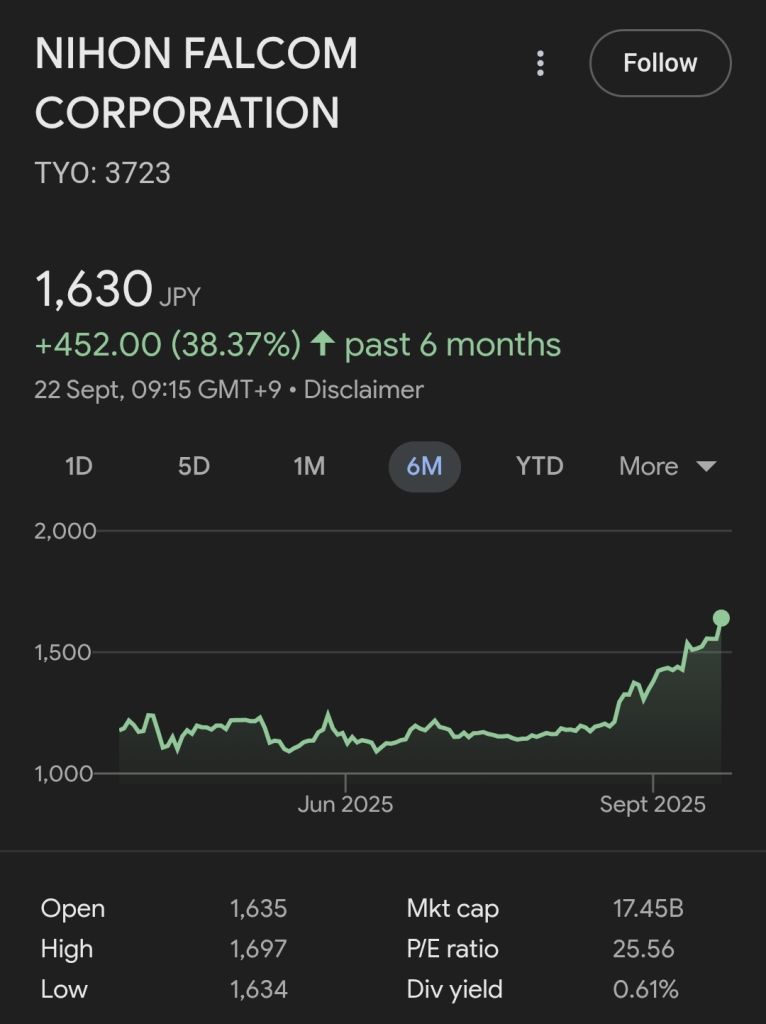
Task: Switch chart to YTD range
Action: (x=539, y=466)
